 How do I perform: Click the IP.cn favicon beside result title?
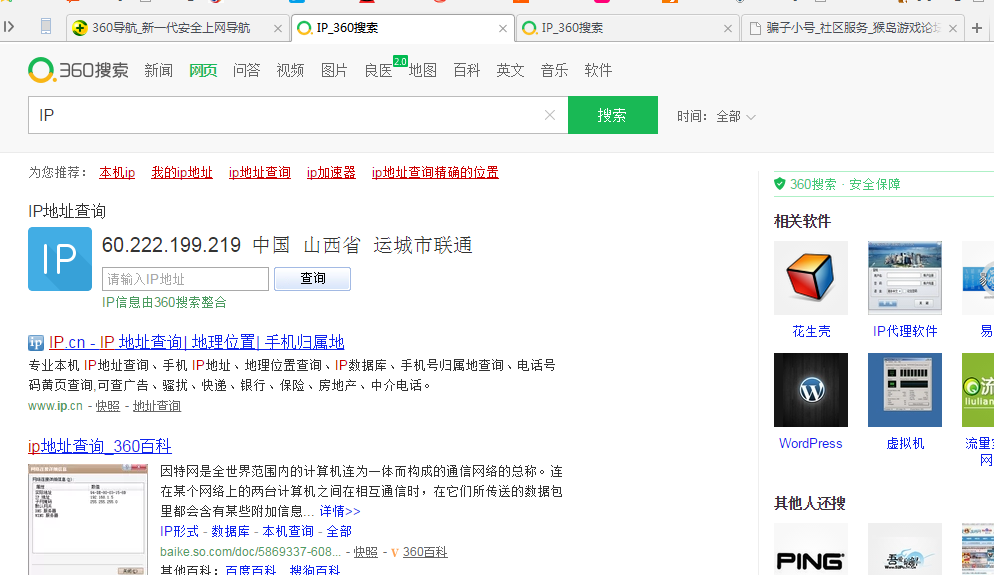pyautogui.click(x=36, y=343)
